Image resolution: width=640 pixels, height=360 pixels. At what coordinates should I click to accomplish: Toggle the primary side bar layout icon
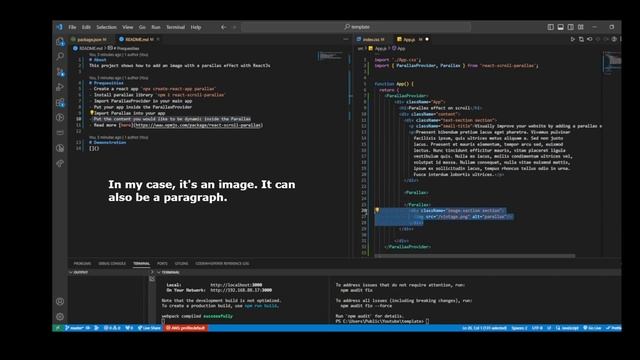pyautogui.click(x=551, y=27)
